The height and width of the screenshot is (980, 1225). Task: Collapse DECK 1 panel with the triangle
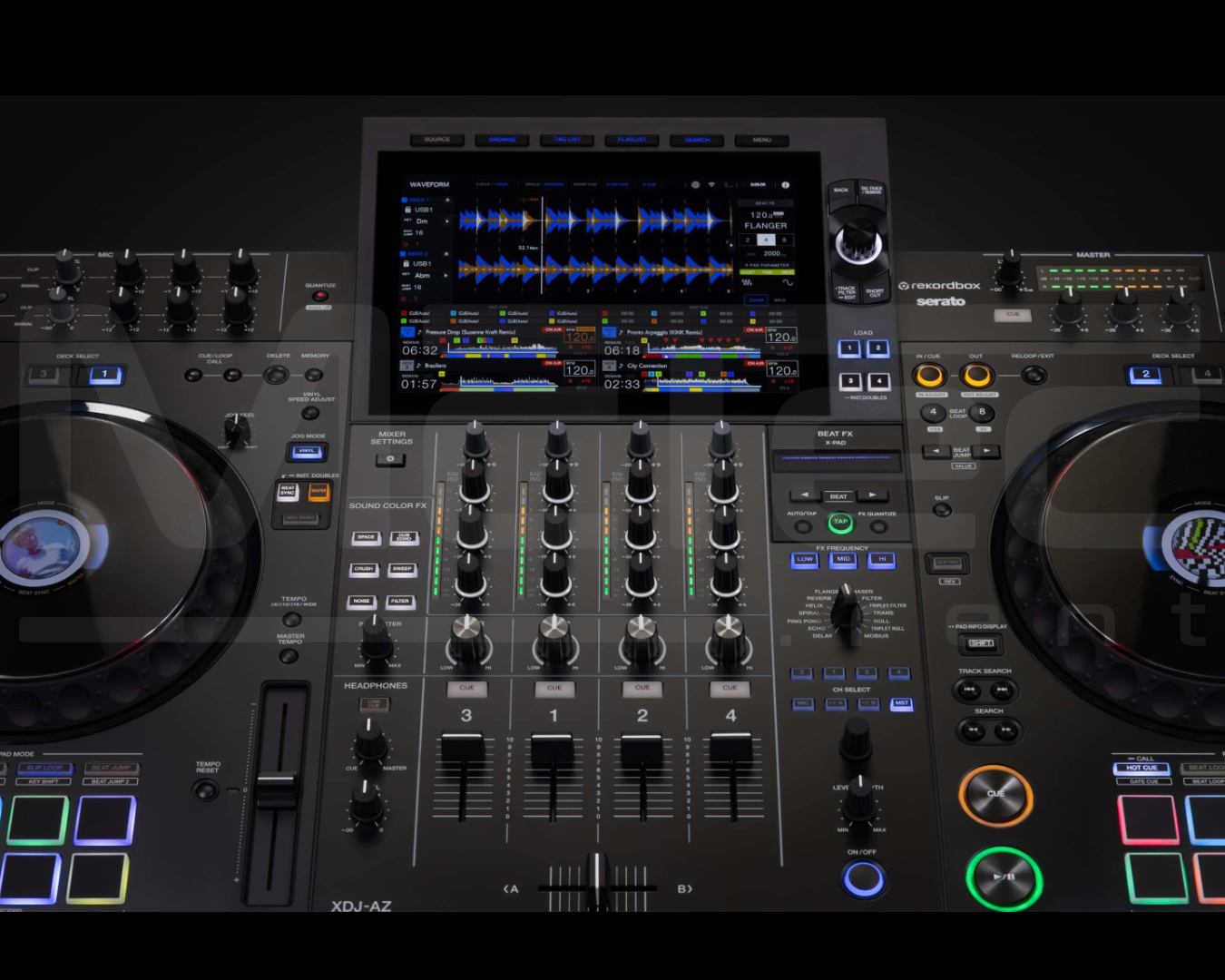coord(446,200)
